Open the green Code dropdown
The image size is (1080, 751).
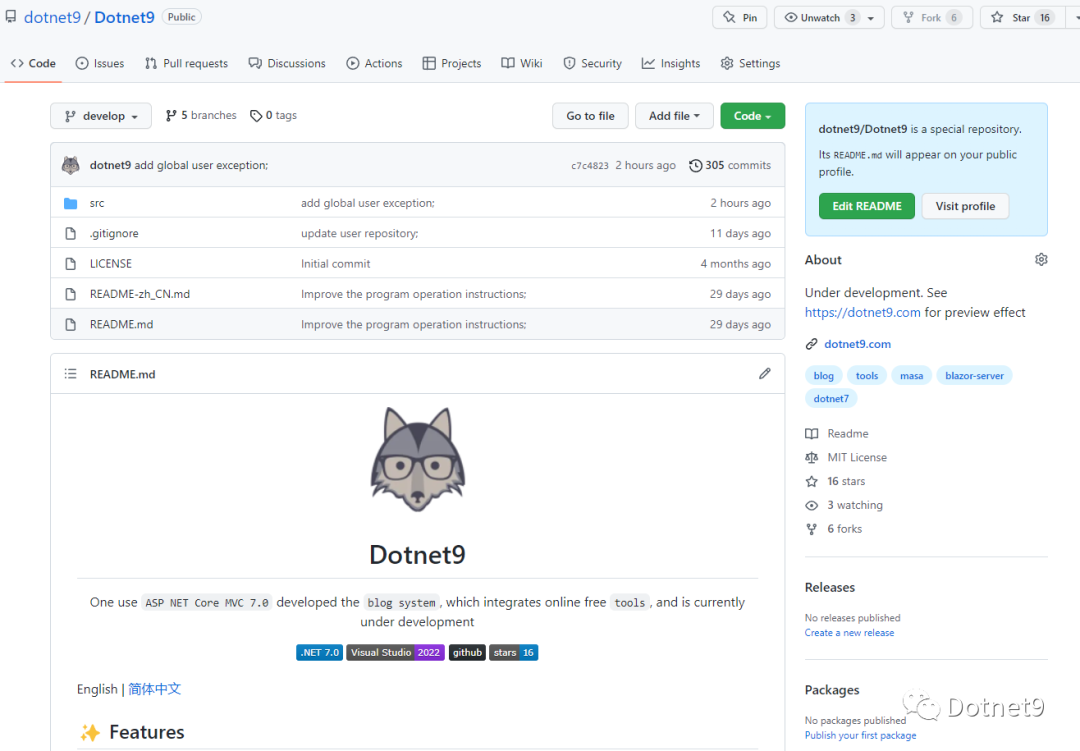[752, 116]
